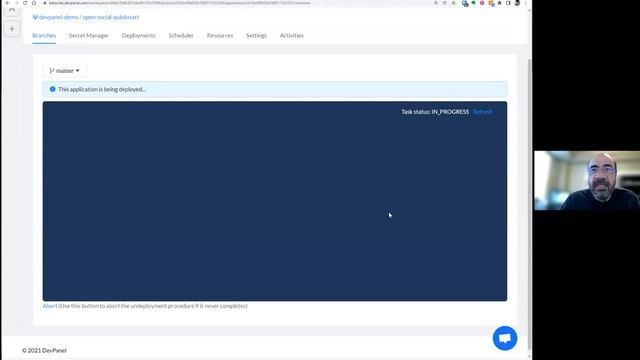This screenshot has width=640, height=360.
Task: Expand the master branch dropdown
Action: click(64, 71)
